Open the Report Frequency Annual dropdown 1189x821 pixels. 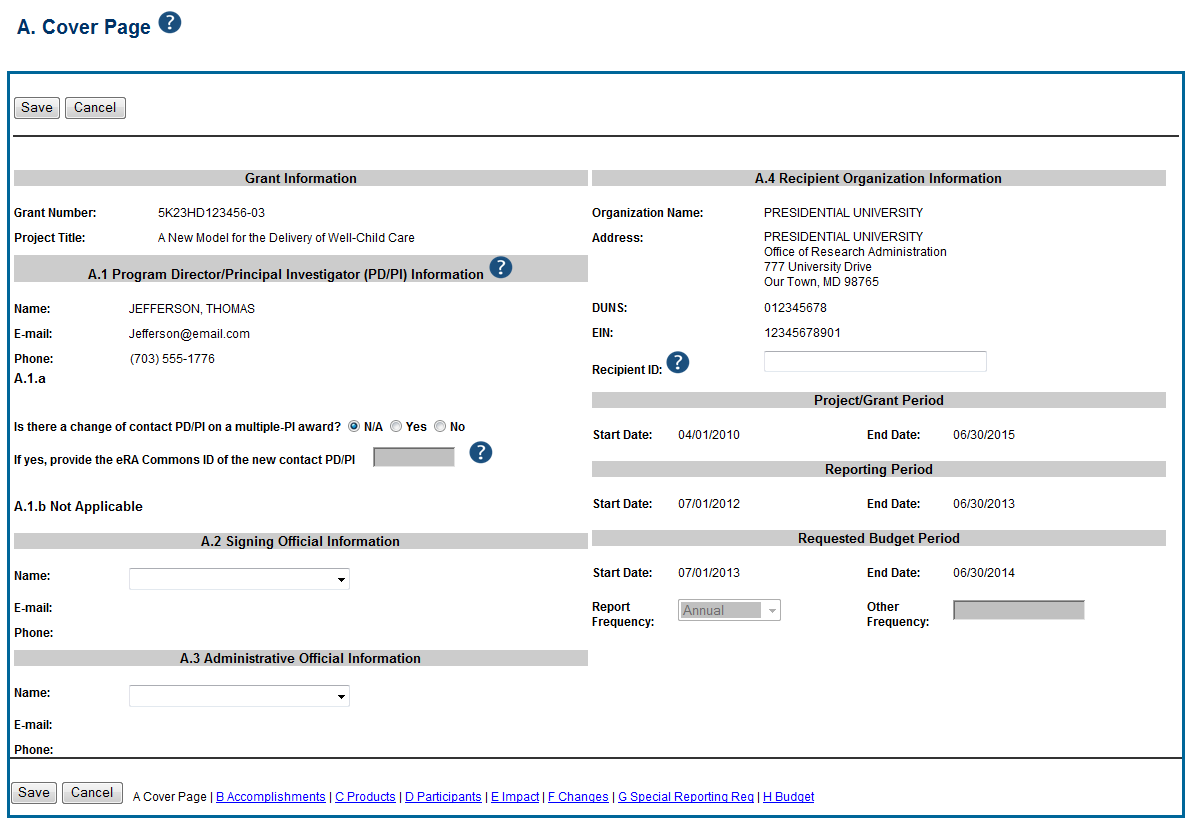[x=729, y=610]
